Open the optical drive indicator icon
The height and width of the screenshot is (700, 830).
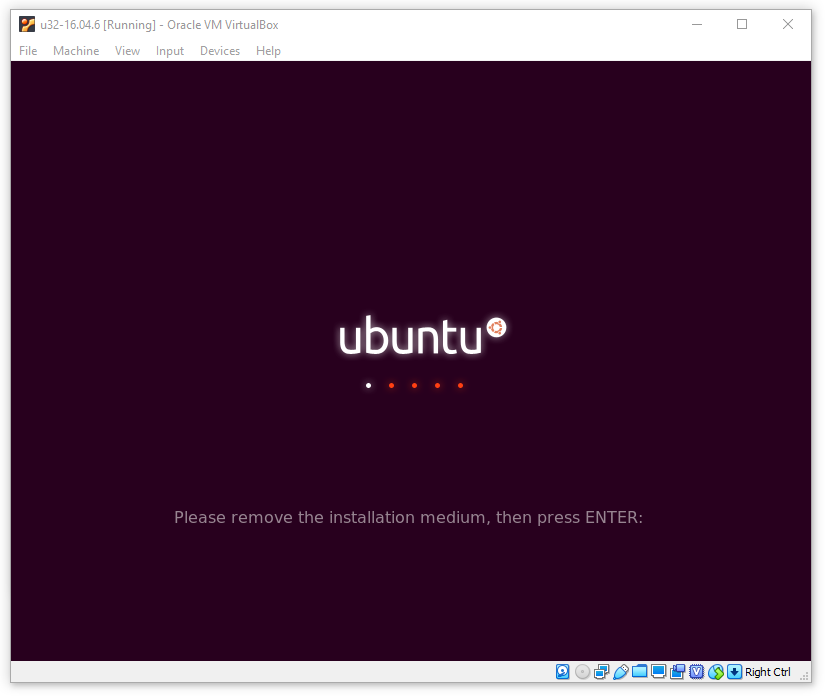click(582, 672)
